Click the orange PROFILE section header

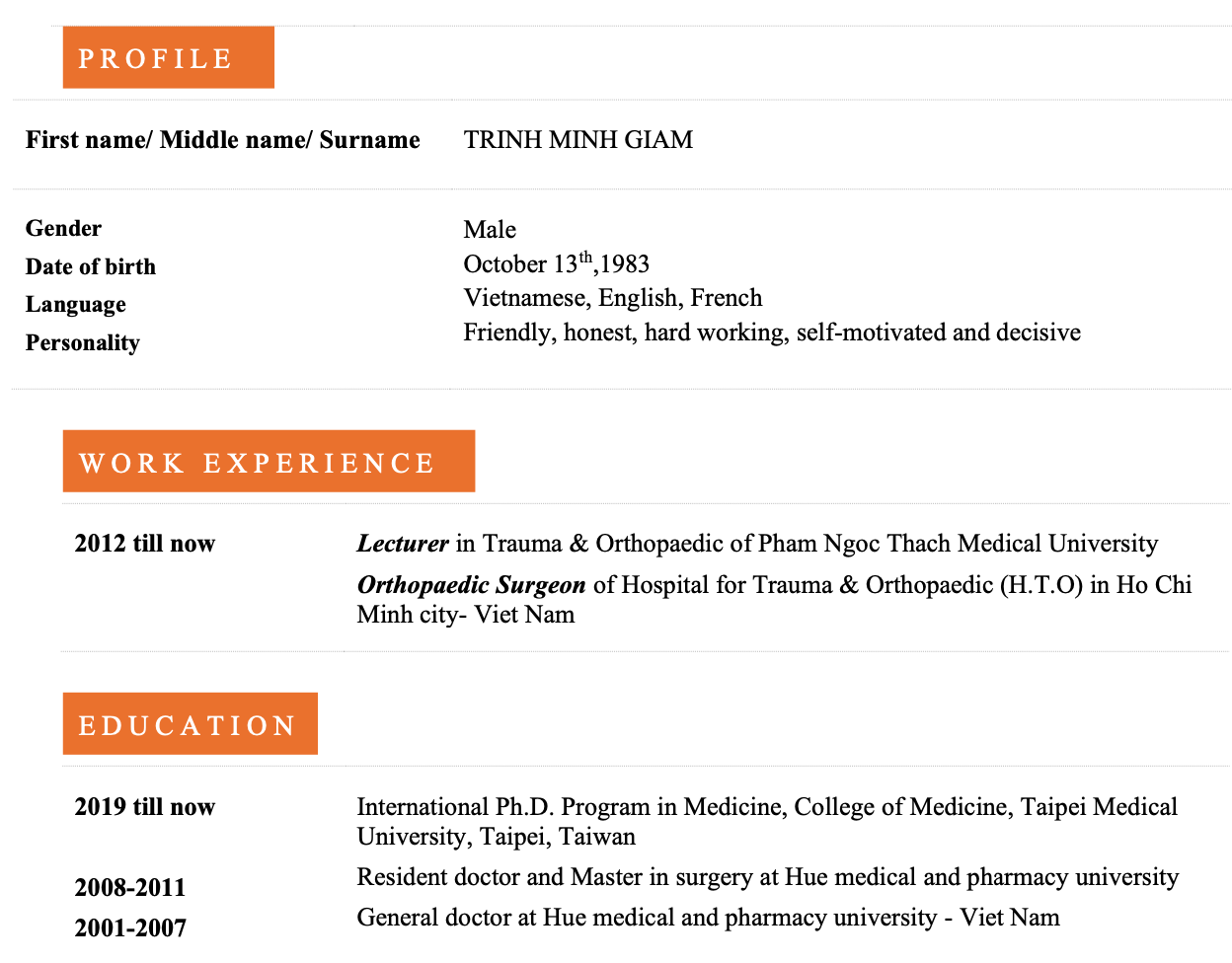pos(168,57)
